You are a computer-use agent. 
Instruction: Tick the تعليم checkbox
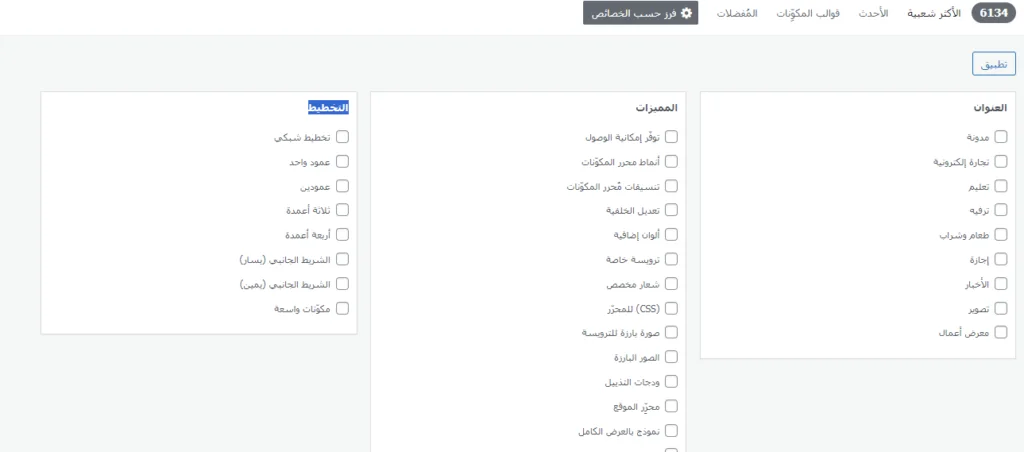[x=1000, y=186]
